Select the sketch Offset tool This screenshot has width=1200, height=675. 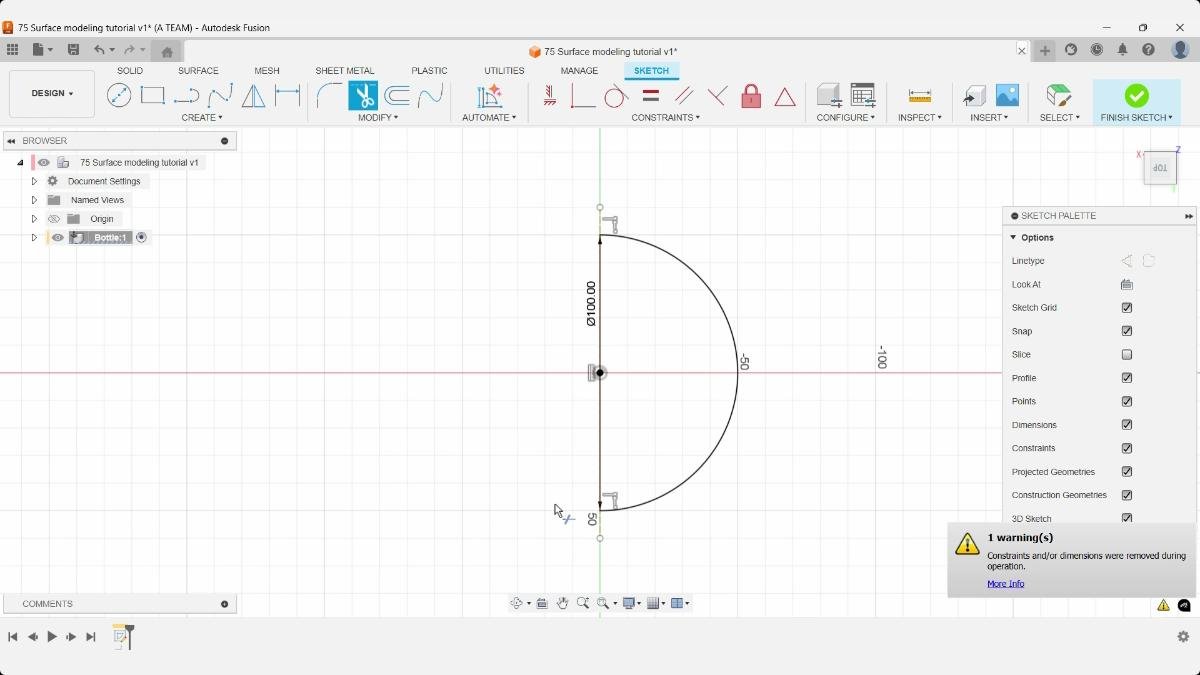[x=397, y=96]
